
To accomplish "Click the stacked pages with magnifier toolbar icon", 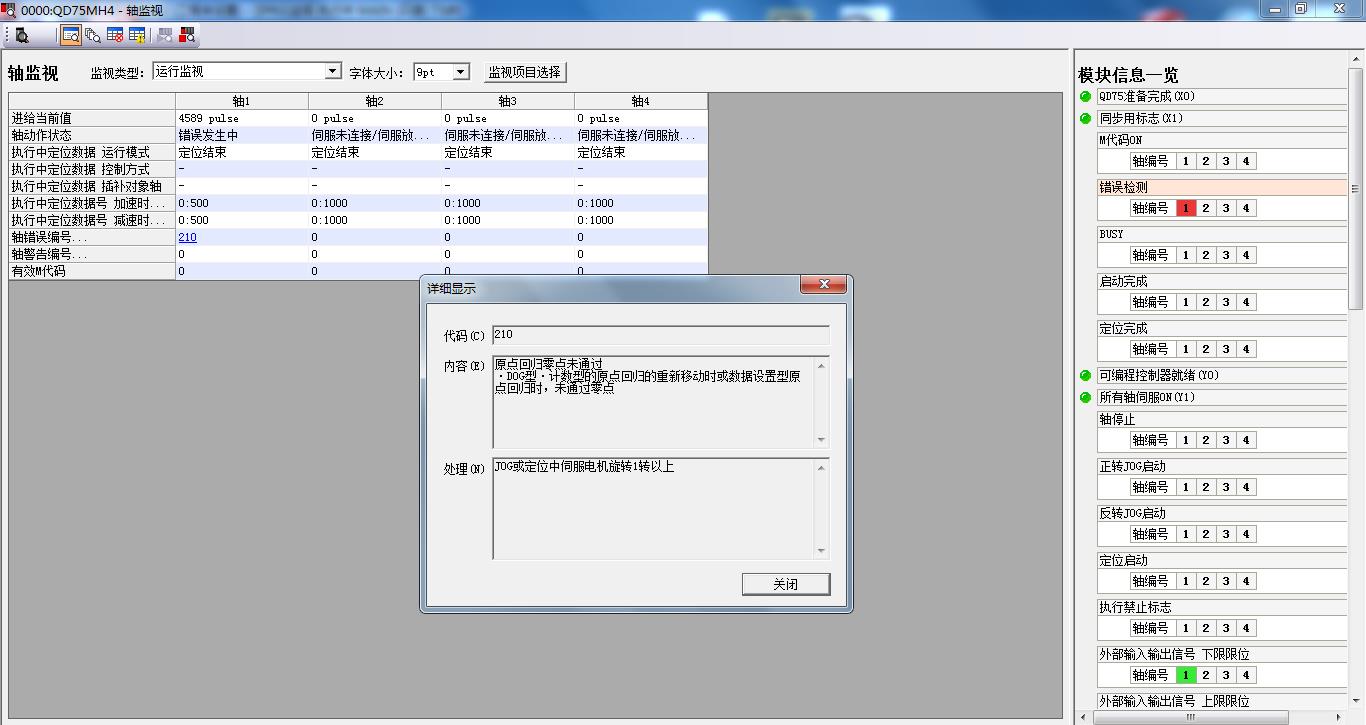I will pos(93,35).
